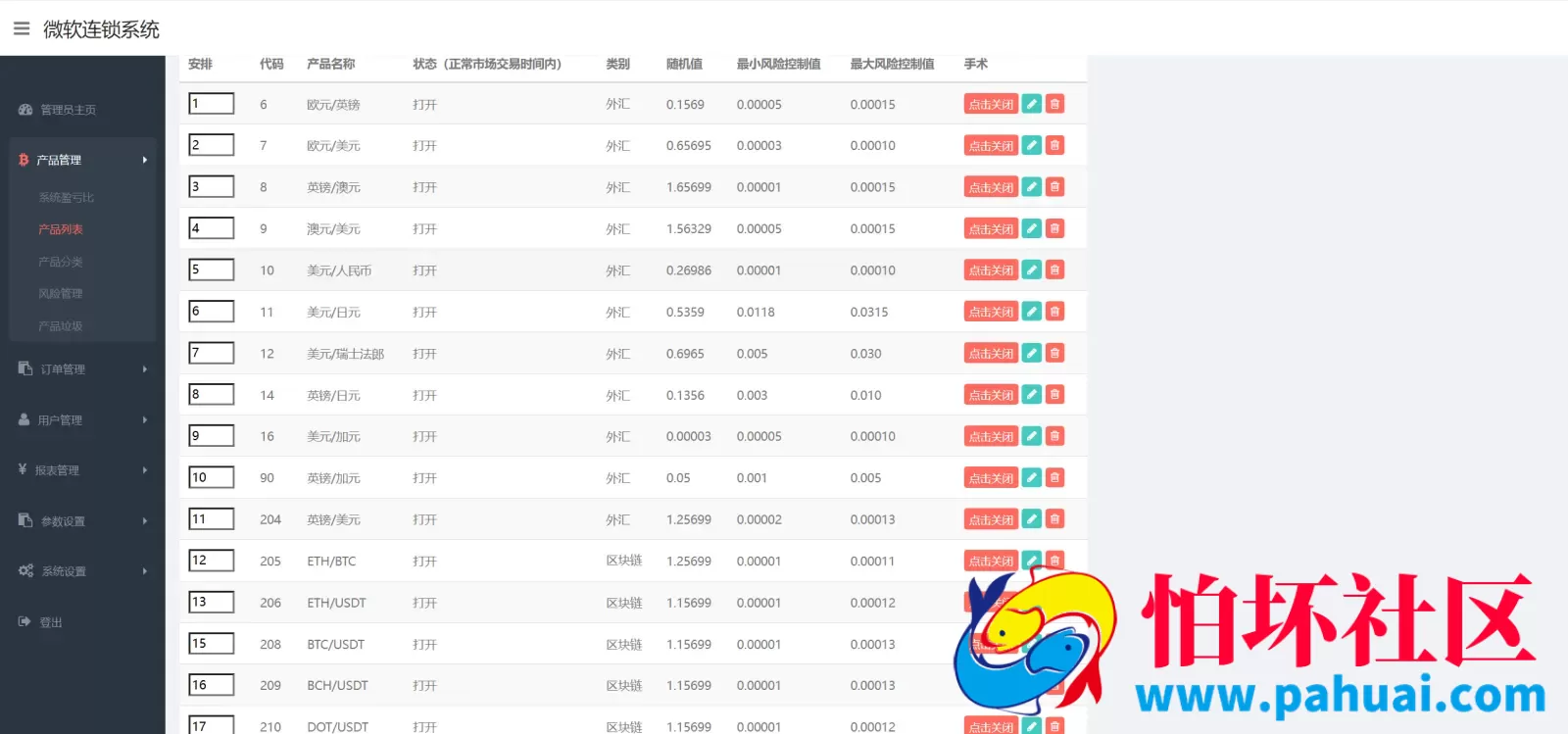Viewport: 1568px width, 734px height.
Task: Open pencil icon on 英镑/日元 row
Action: [x=1032, y=395]
